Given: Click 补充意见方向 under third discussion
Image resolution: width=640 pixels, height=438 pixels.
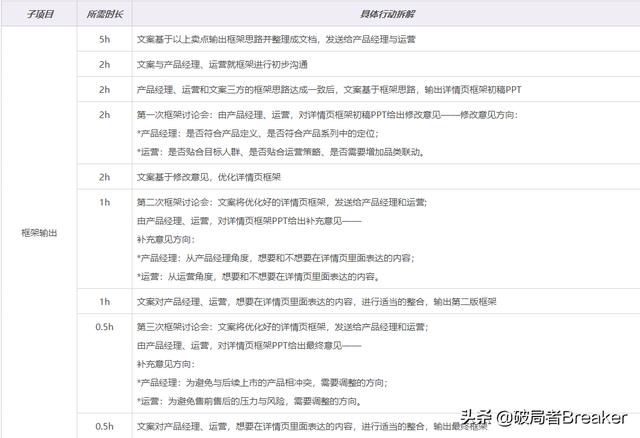Looking at the screenshot, I should pyautogui.click(x=166, y=364).
